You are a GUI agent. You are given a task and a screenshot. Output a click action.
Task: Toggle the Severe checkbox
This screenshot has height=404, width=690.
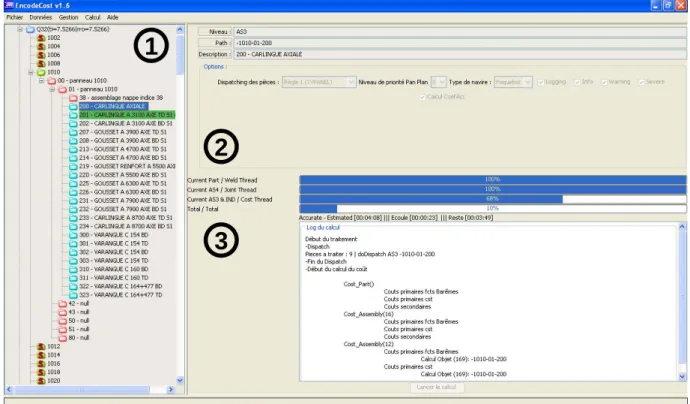pyautogui.click(x=641, y=82)
